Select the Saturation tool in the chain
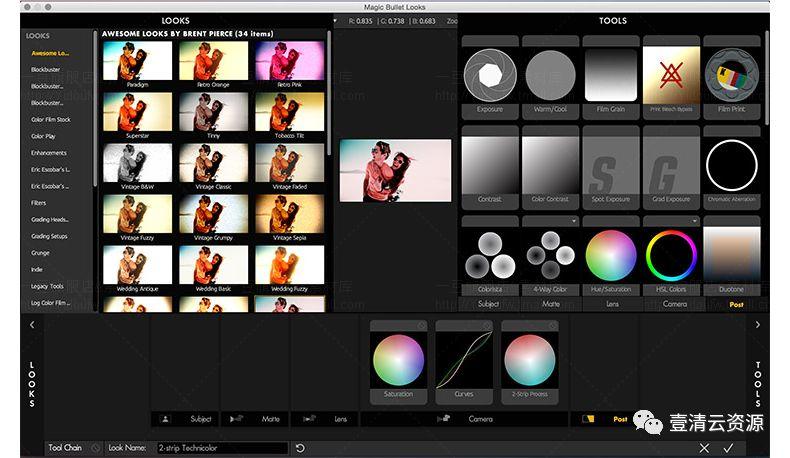The width and height of the screenshot is (790, 458). pos(399,362)
